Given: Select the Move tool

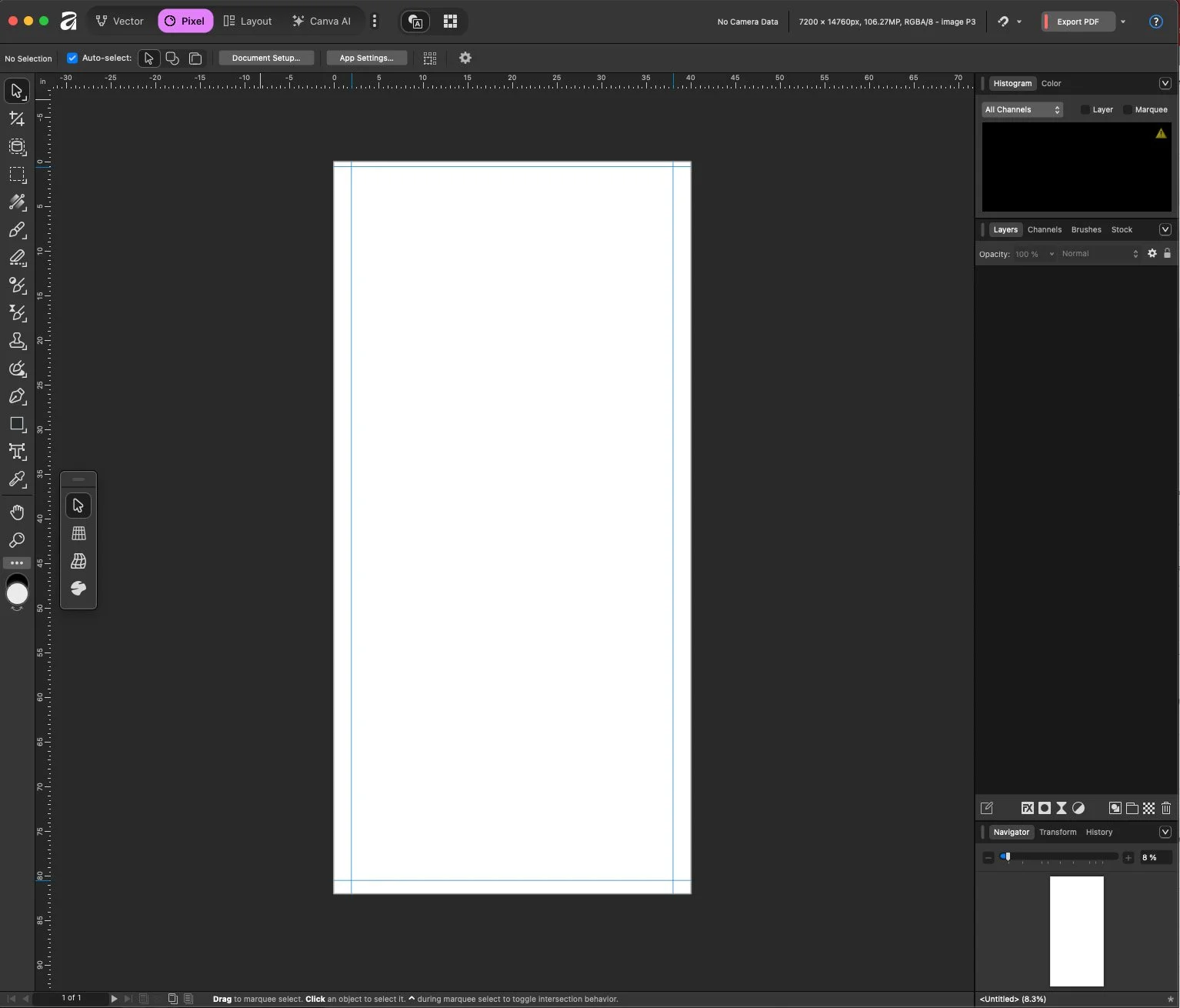Looking at the screenshot, I should click(17, 91).
